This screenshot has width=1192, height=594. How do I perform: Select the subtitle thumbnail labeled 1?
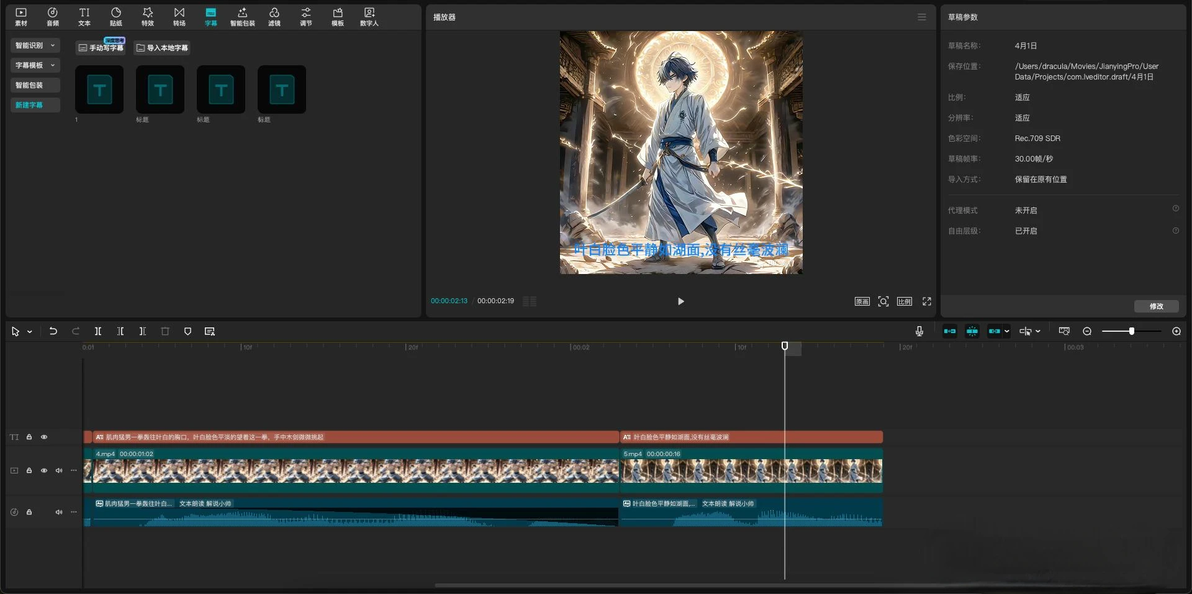click(99, 90)
